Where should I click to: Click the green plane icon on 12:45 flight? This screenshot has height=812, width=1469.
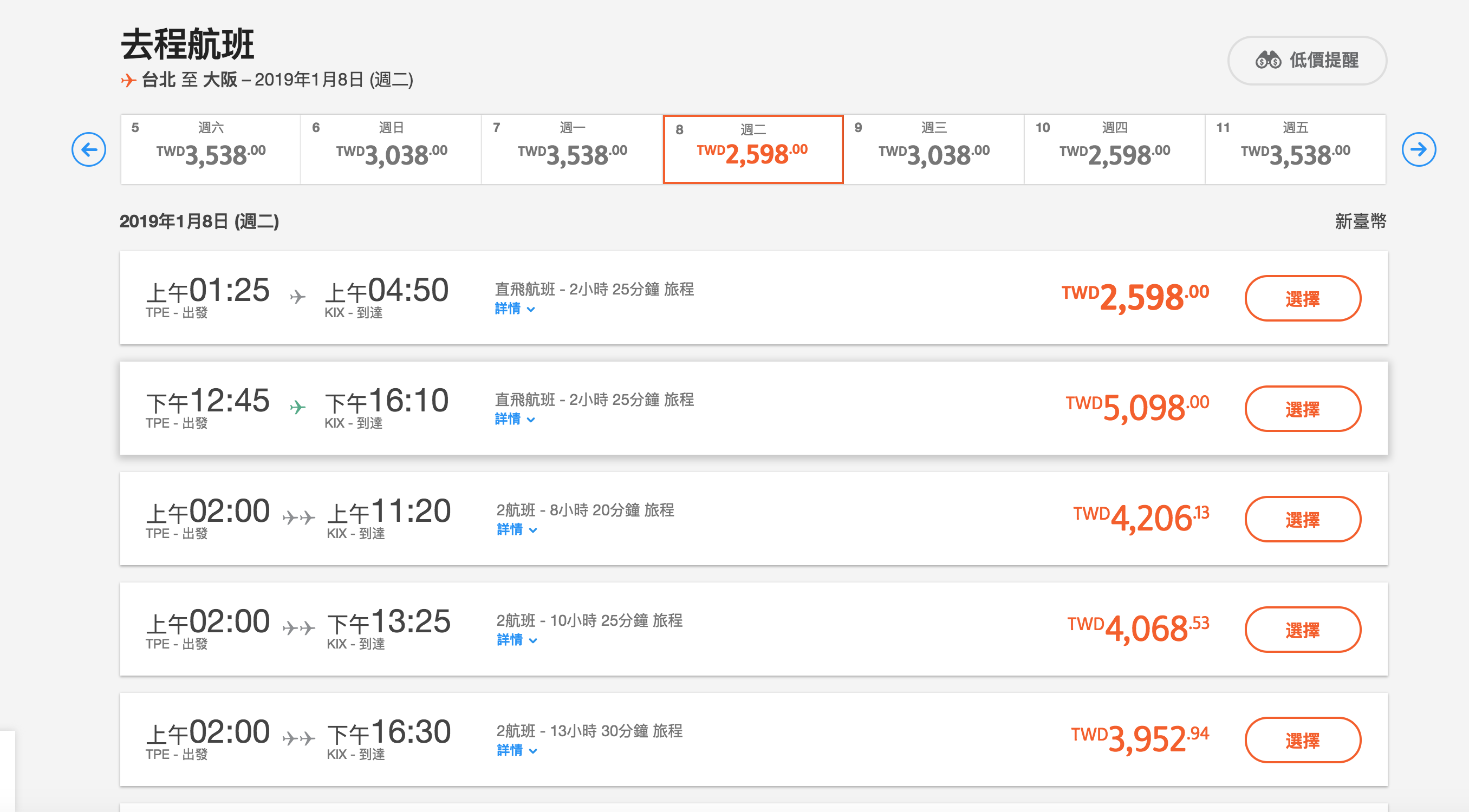(298, 407)
